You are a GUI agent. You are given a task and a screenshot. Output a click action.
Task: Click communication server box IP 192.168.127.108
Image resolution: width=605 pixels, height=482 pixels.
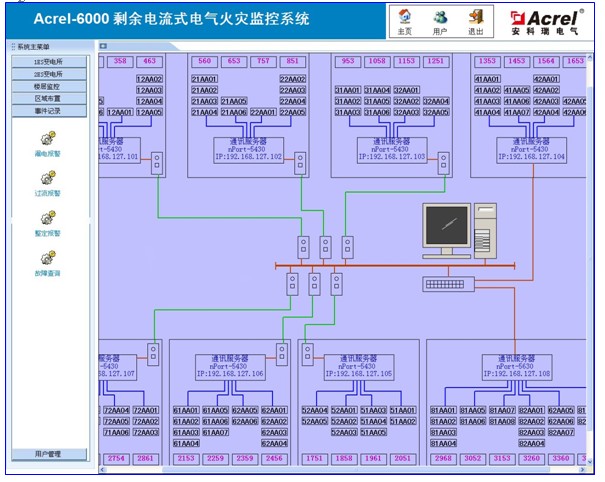tap(517, 367)
